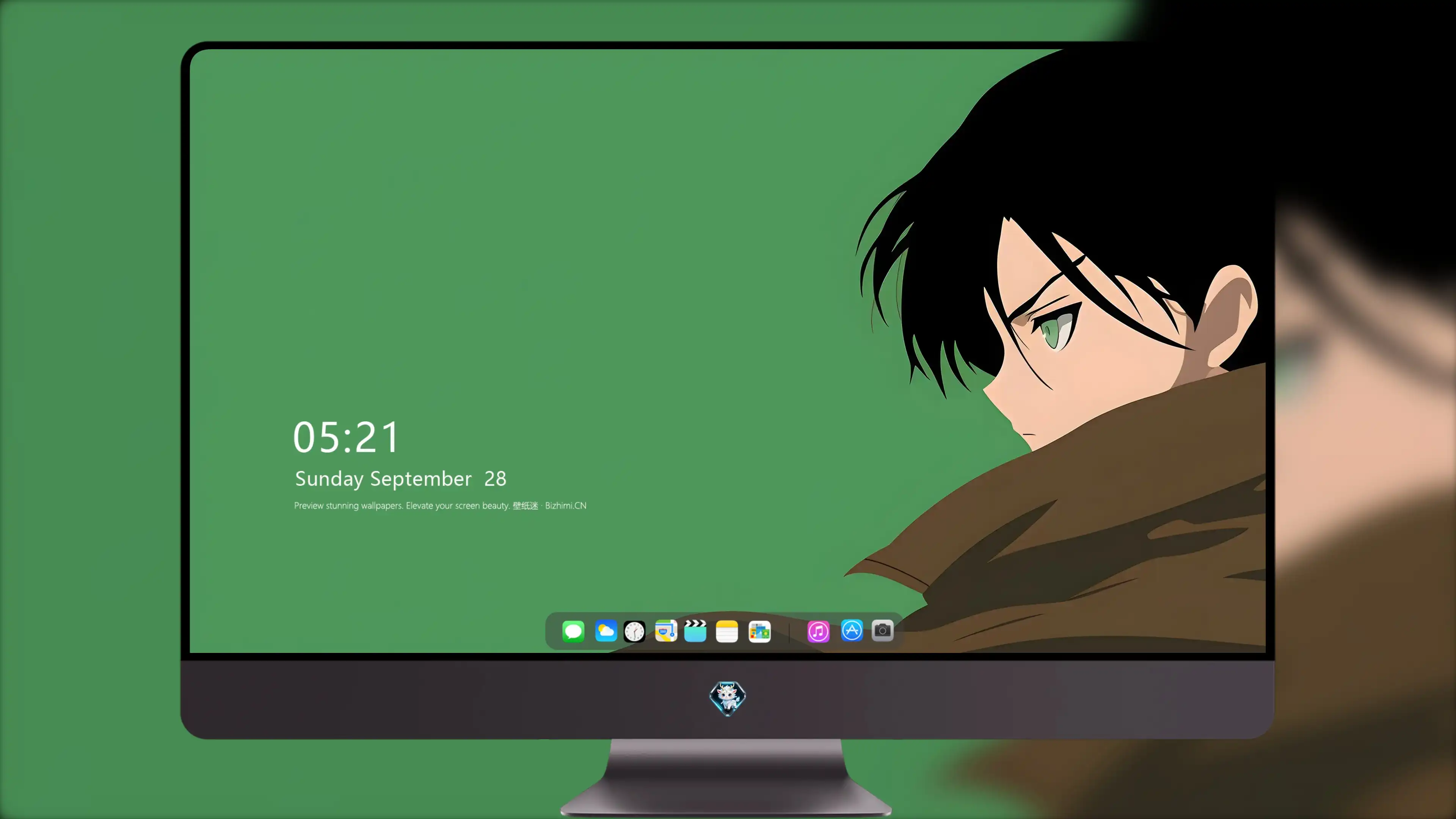The width and height of the screenshot is (1456, 819).
Task: Open the Videos clapperboard app icon
Action: [x=695, y=631]
